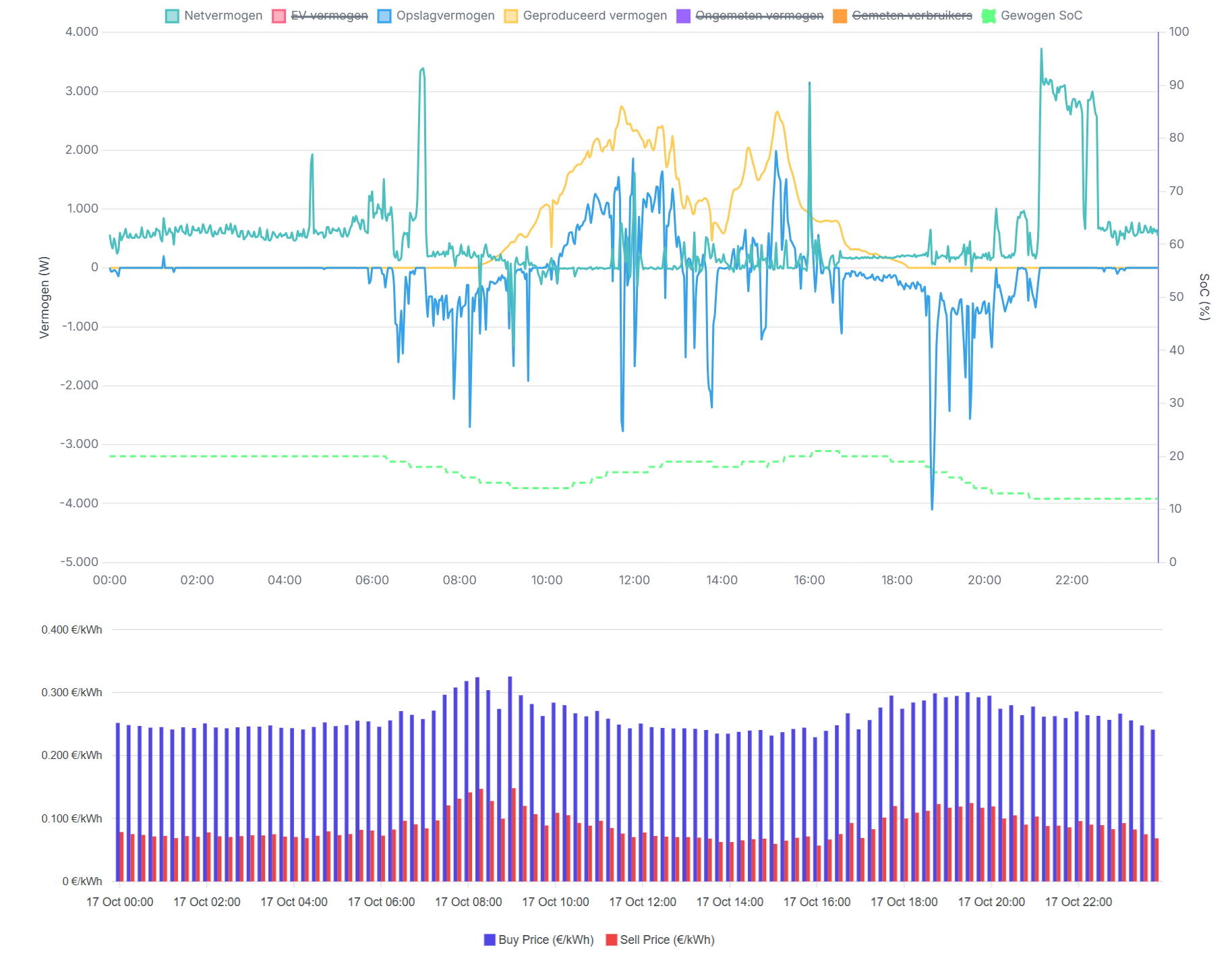Screen dimensions: 1232x954
Task: Click the teal Netvermogen color swatch
Action: tap(172, 16)
